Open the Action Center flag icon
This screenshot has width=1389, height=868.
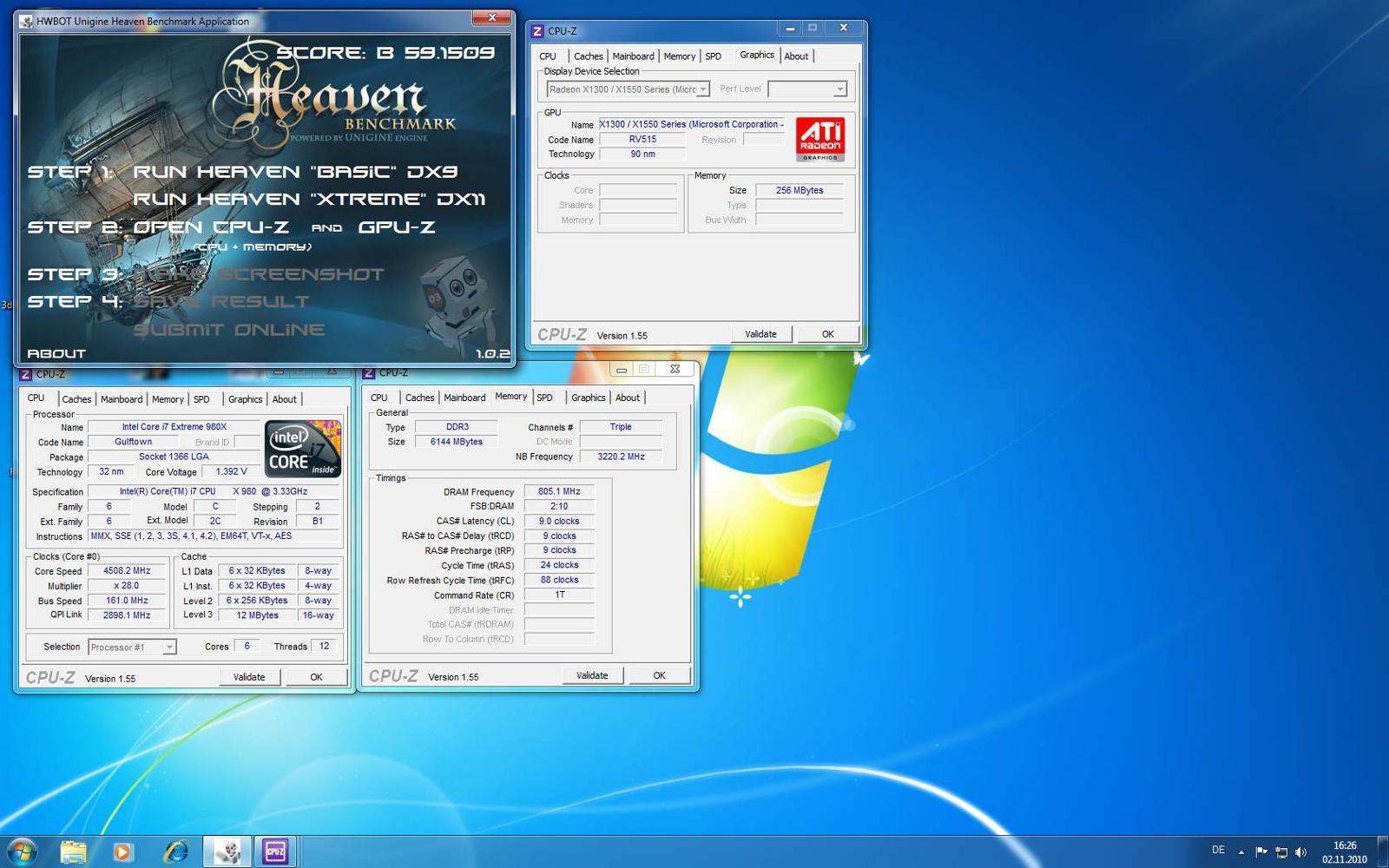1261,852
